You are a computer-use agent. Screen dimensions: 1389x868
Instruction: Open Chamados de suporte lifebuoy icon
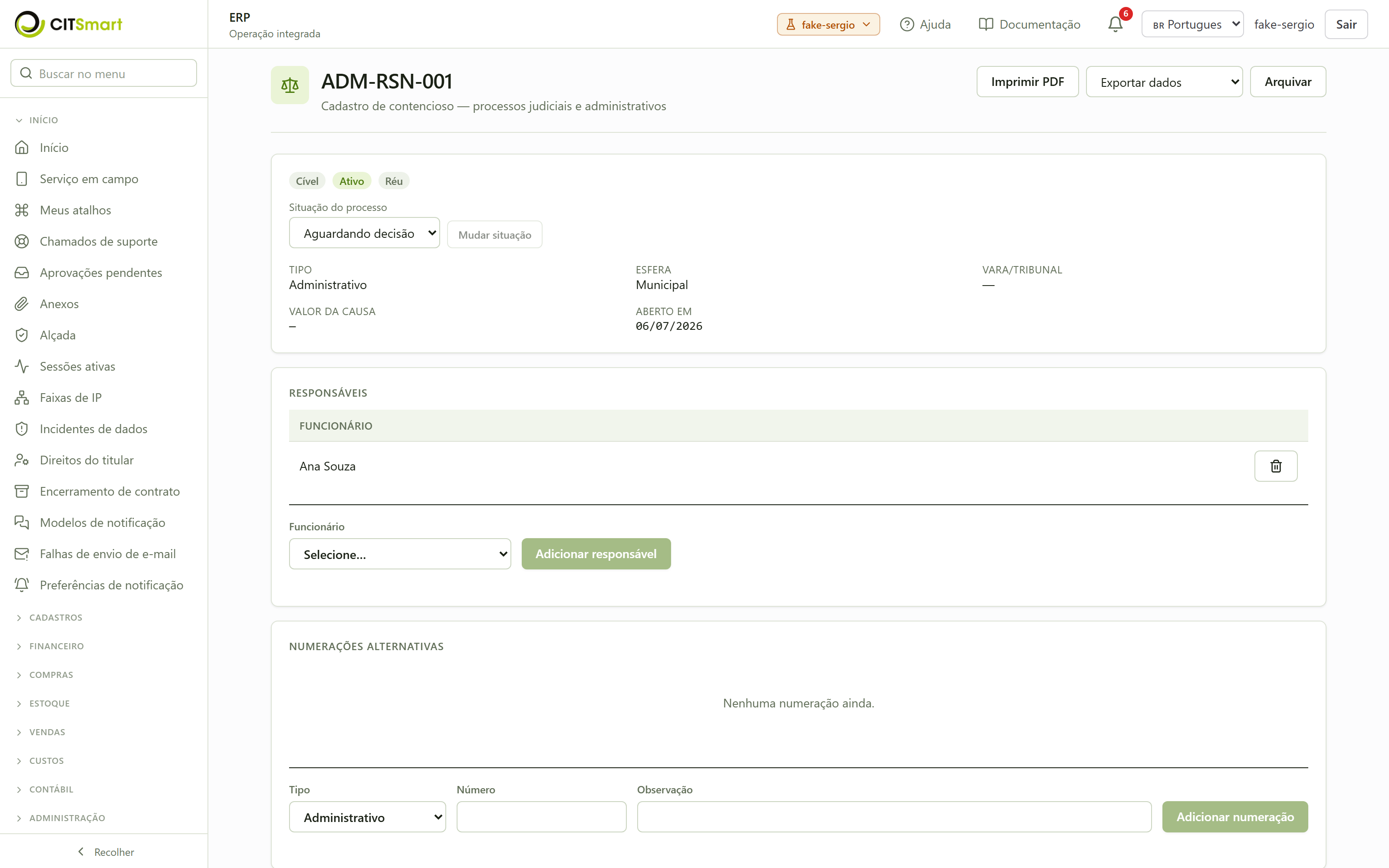click(22, 242)
